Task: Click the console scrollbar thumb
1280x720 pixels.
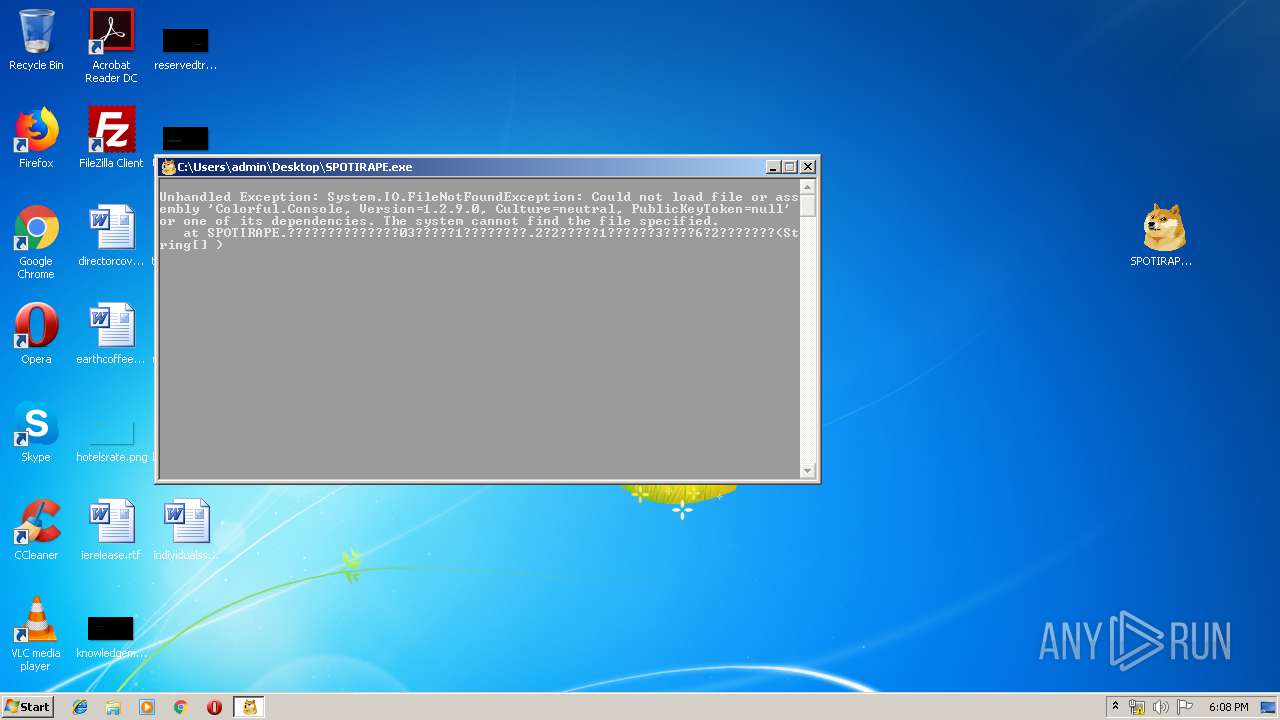Action: 808,205
